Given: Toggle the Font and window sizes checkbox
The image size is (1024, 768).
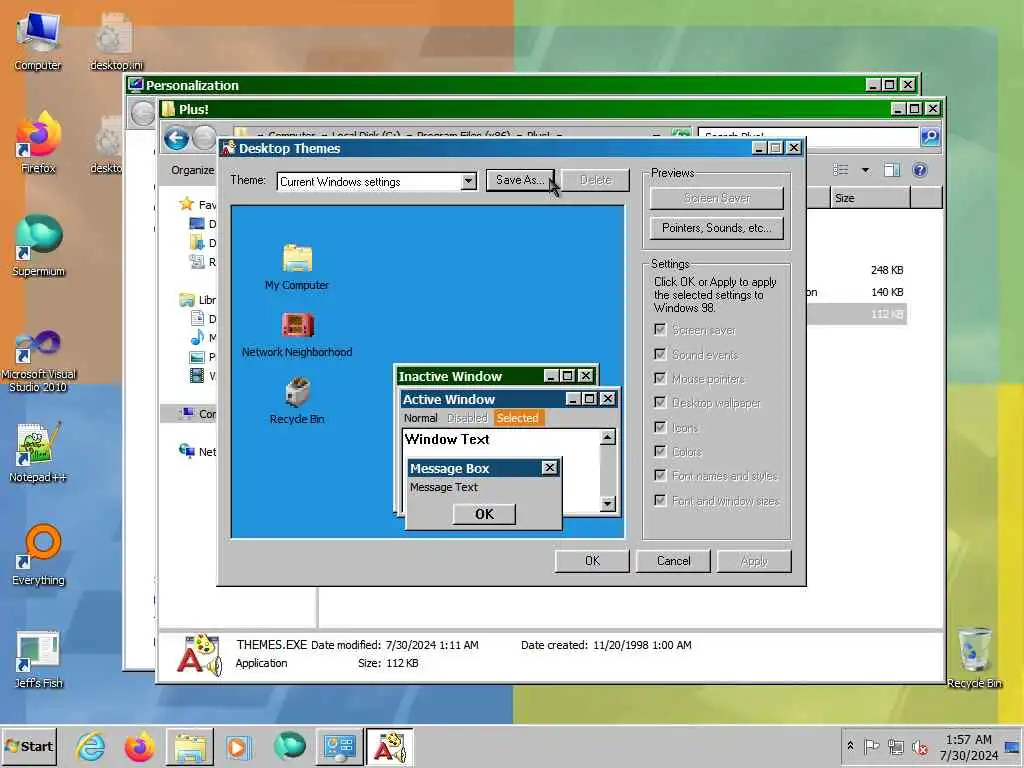Looking at the screenshot, I should pyautogui.click(x=660, y=500).
